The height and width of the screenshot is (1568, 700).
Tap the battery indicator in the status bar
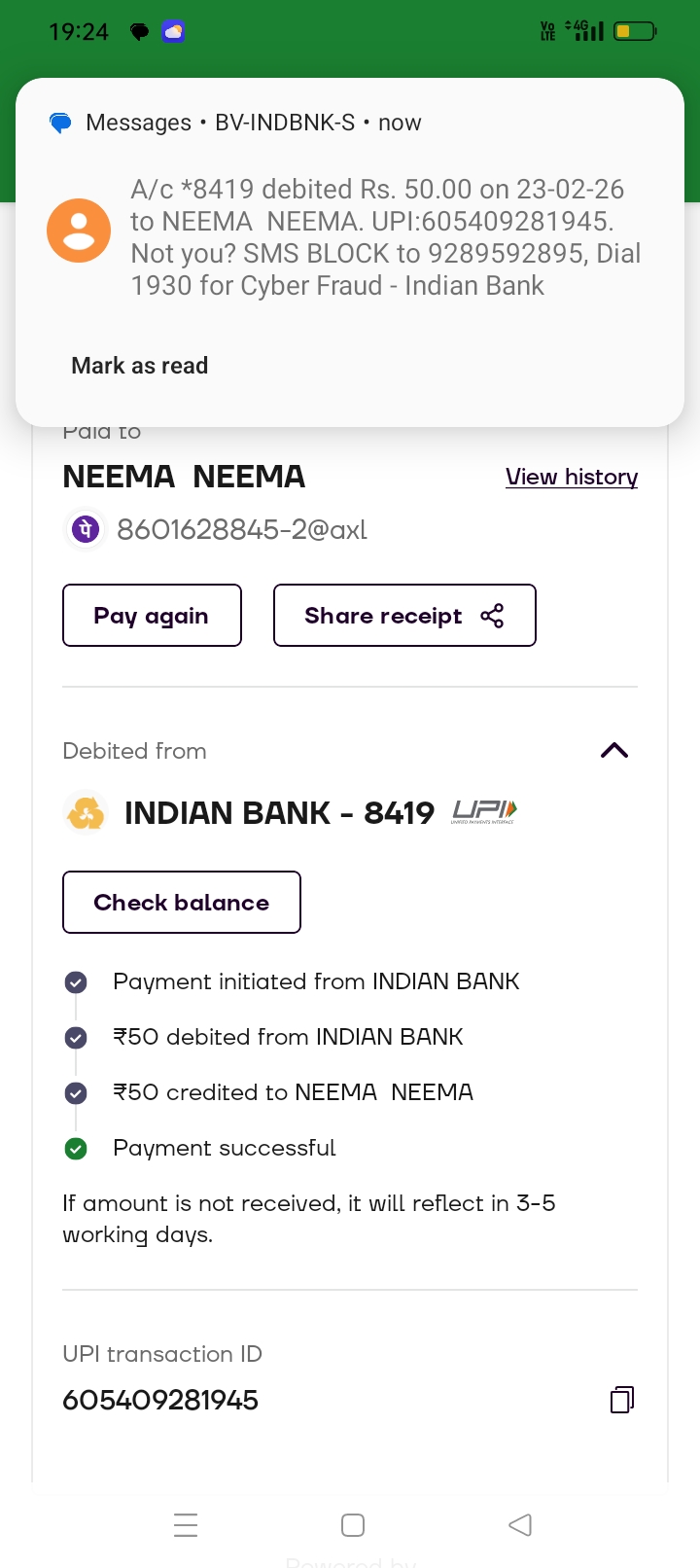(x=635, y=32)
